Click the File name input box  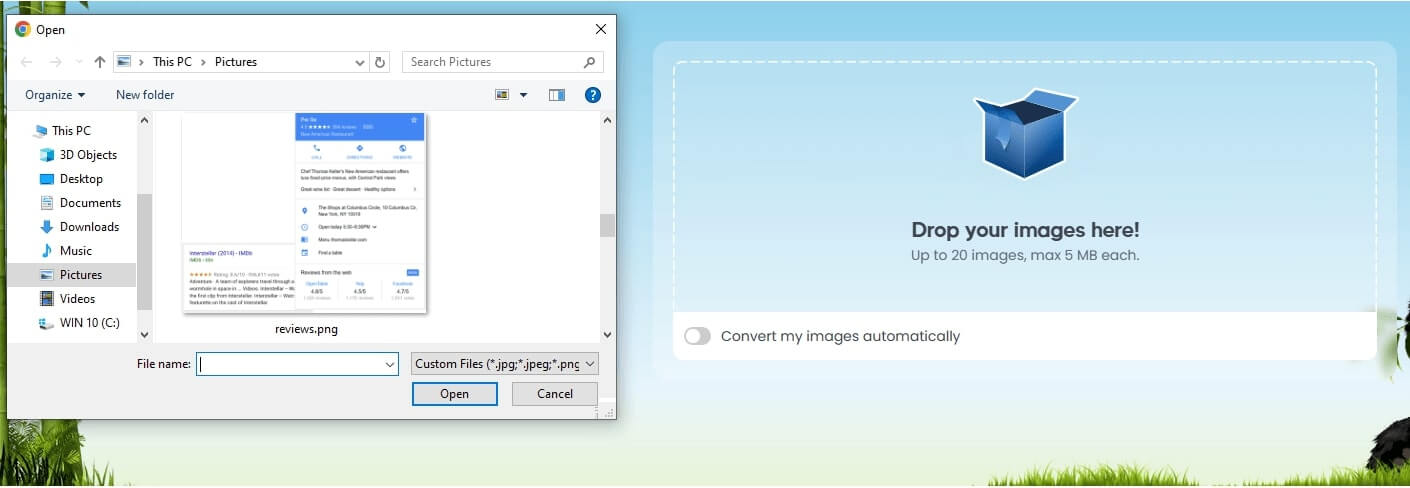click(298, 364)
